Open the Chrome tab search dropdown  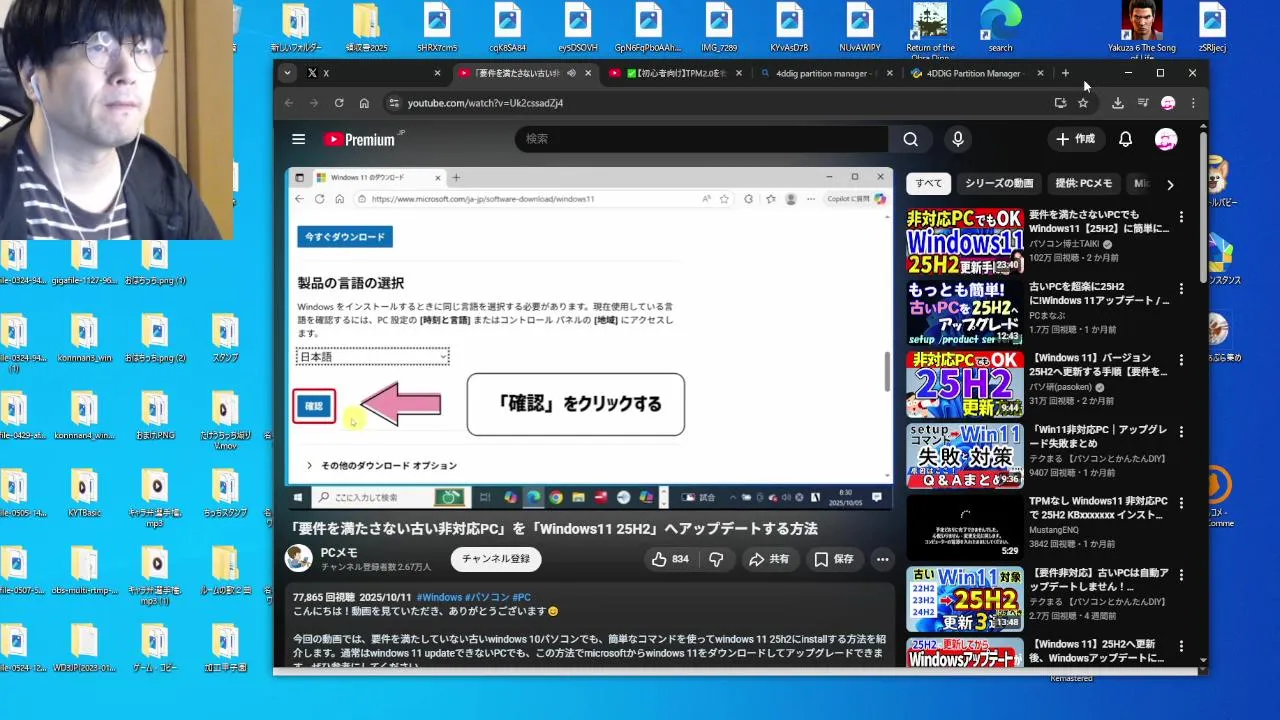[287, 73]
